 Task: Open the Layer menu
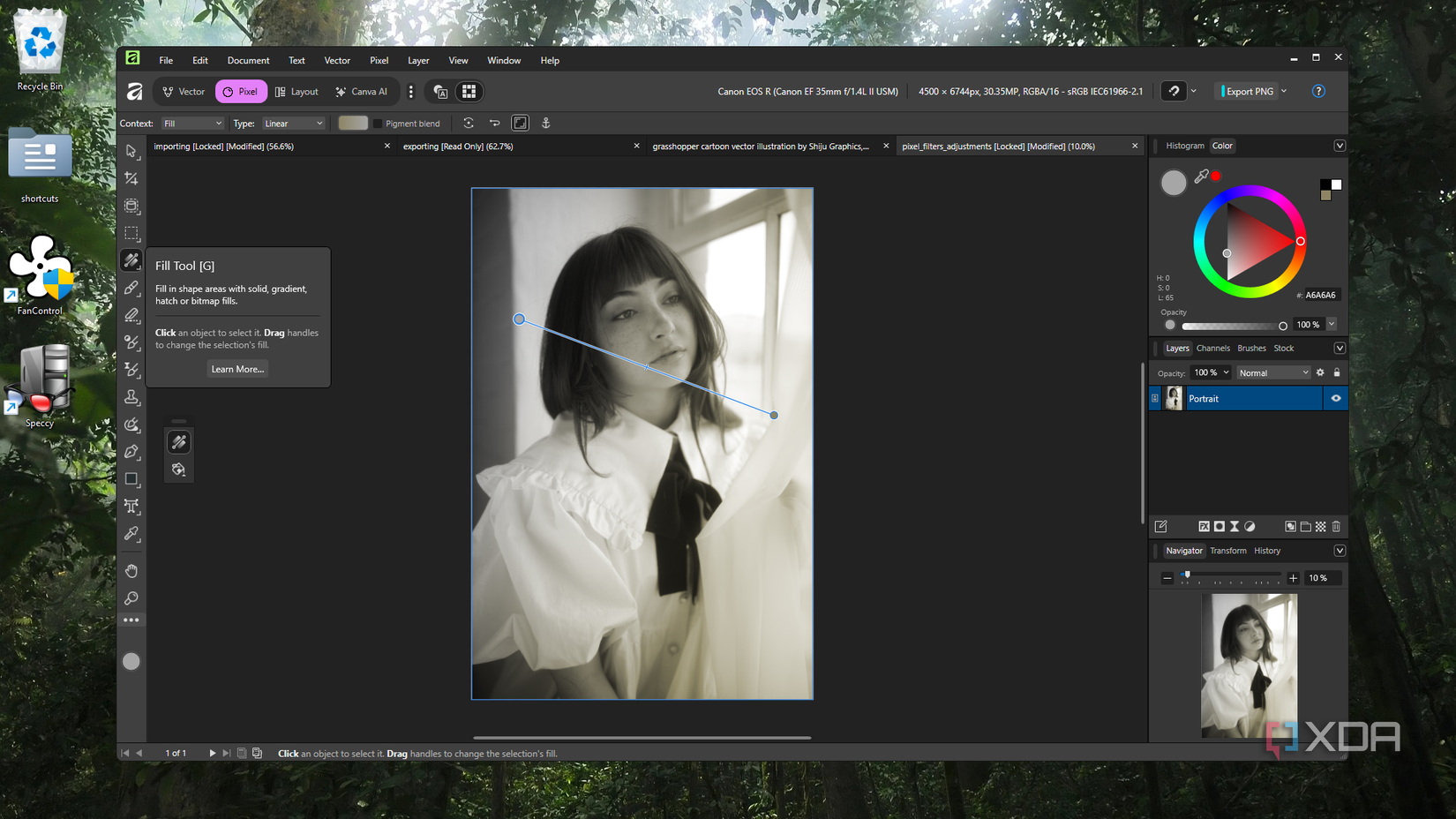click(418, 60)
